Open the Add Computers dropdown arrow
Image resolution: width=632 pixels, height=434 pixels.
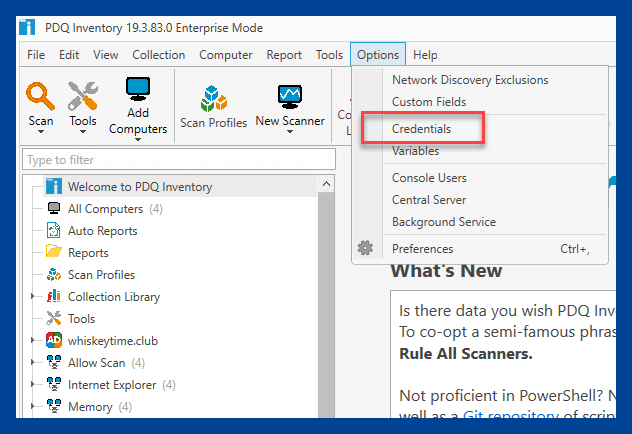(x=138, y=139)
